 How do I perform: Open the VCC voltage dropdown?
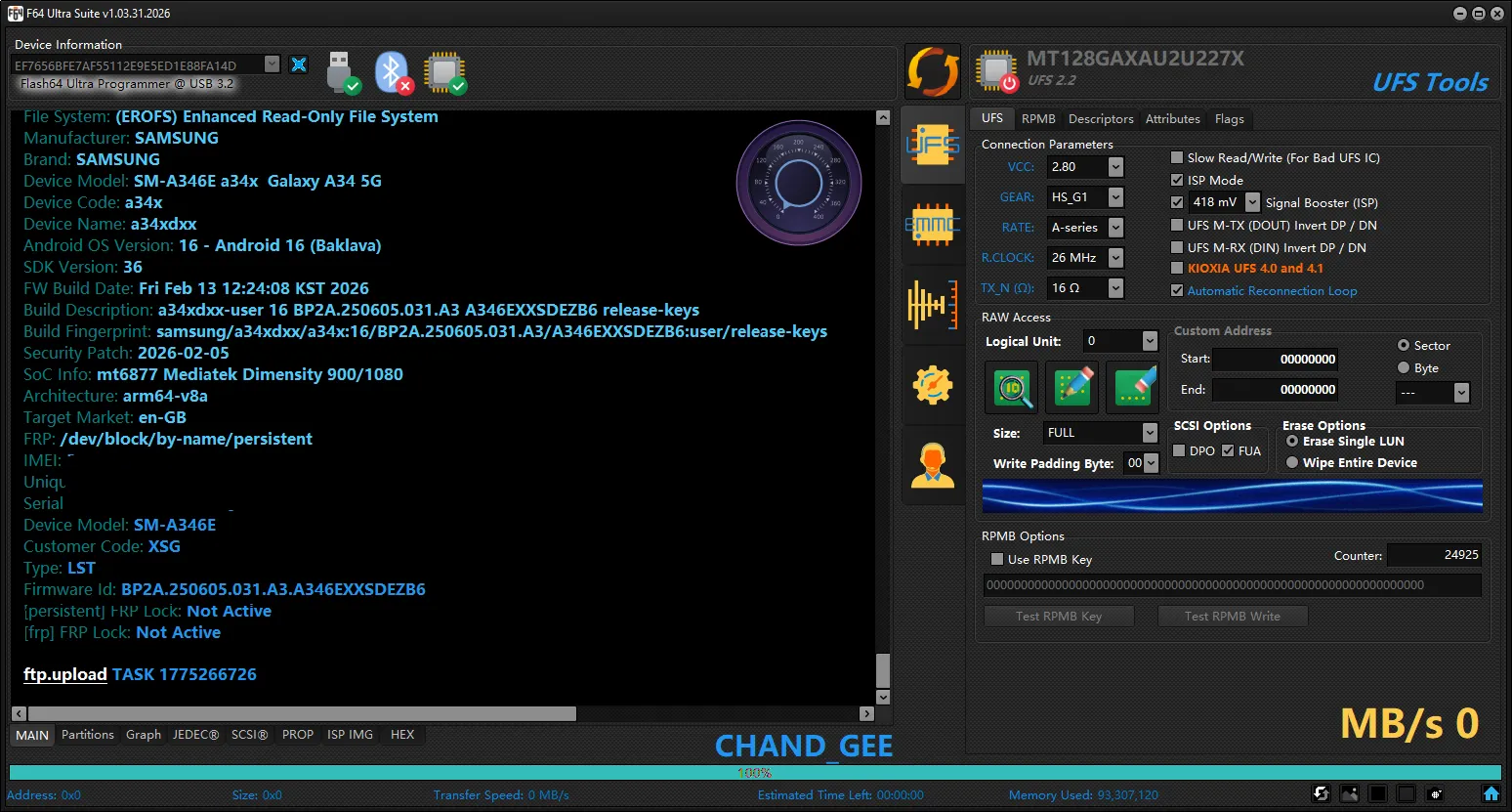(1115, 167)
